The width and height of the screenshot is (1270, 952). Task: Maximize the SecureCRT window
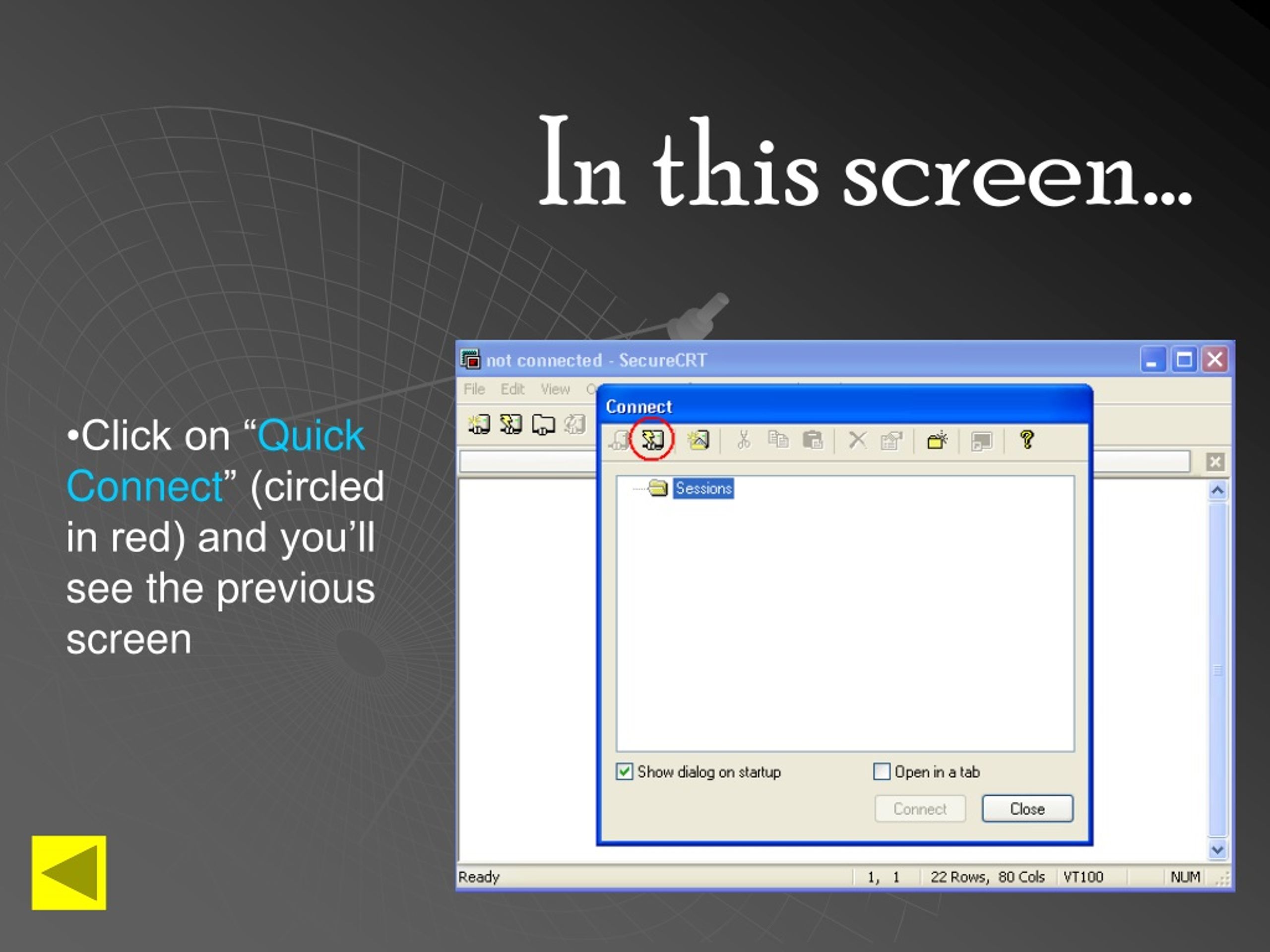click(x=1184, y=360)
